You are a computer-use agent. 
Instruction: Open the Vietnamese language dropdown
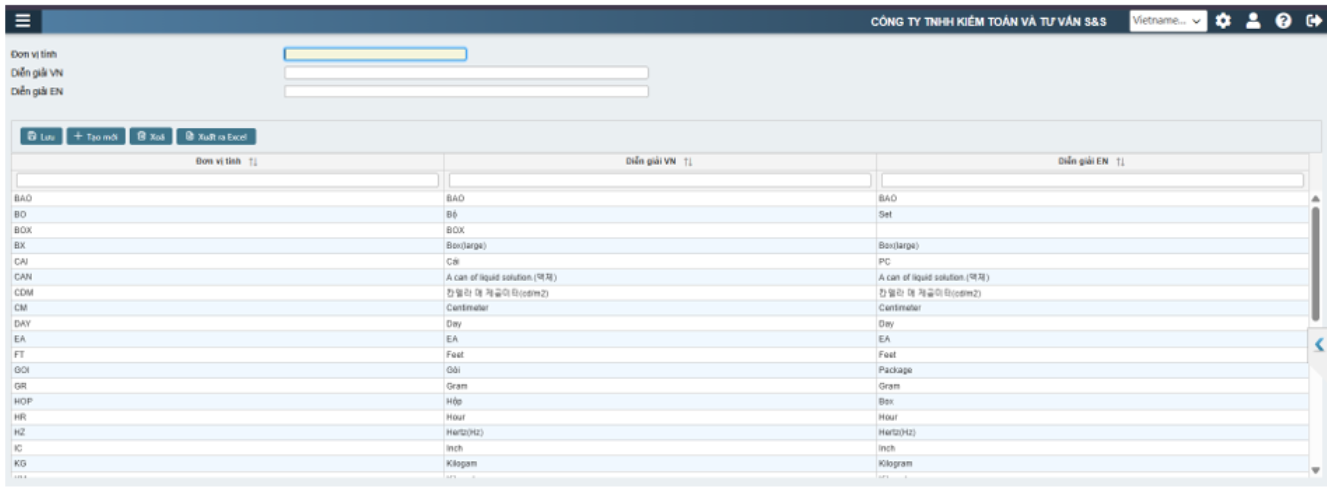click(x=1167, y=21)
